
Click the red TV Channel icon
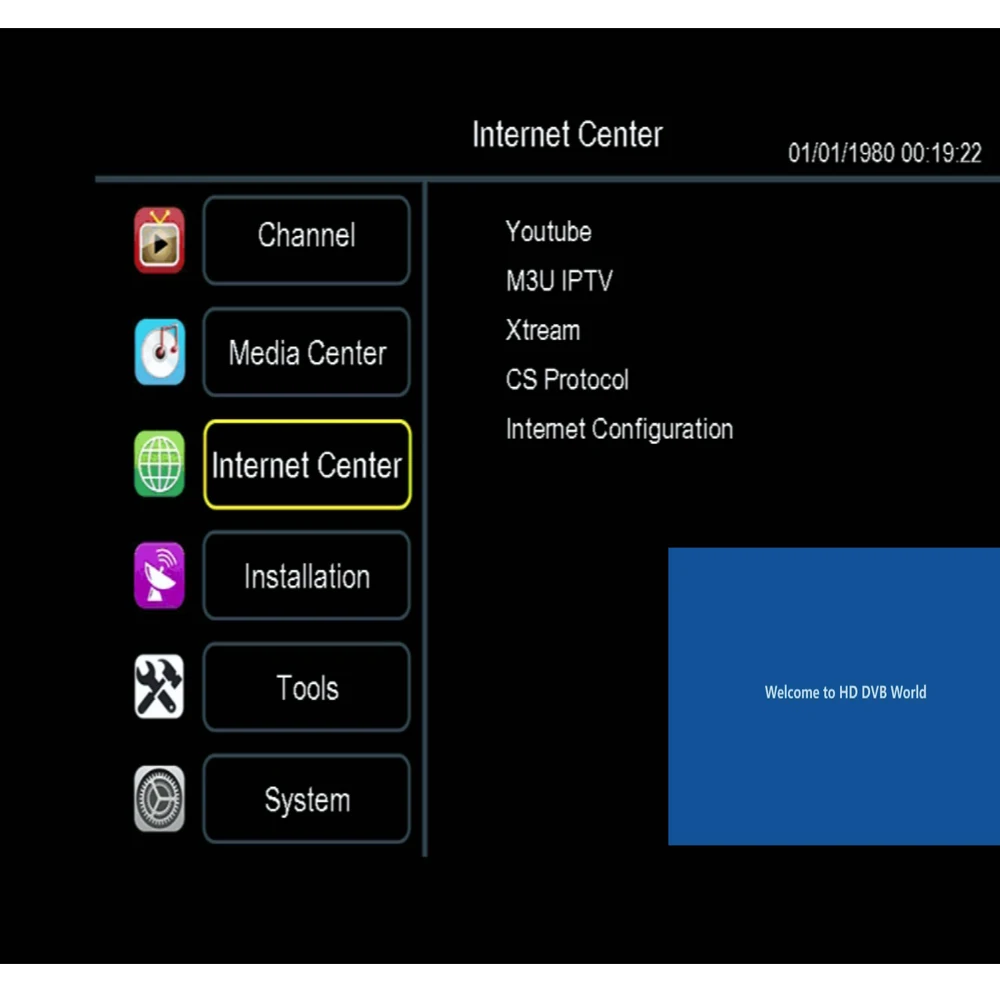pyautogui.click(x=159, y=240)
